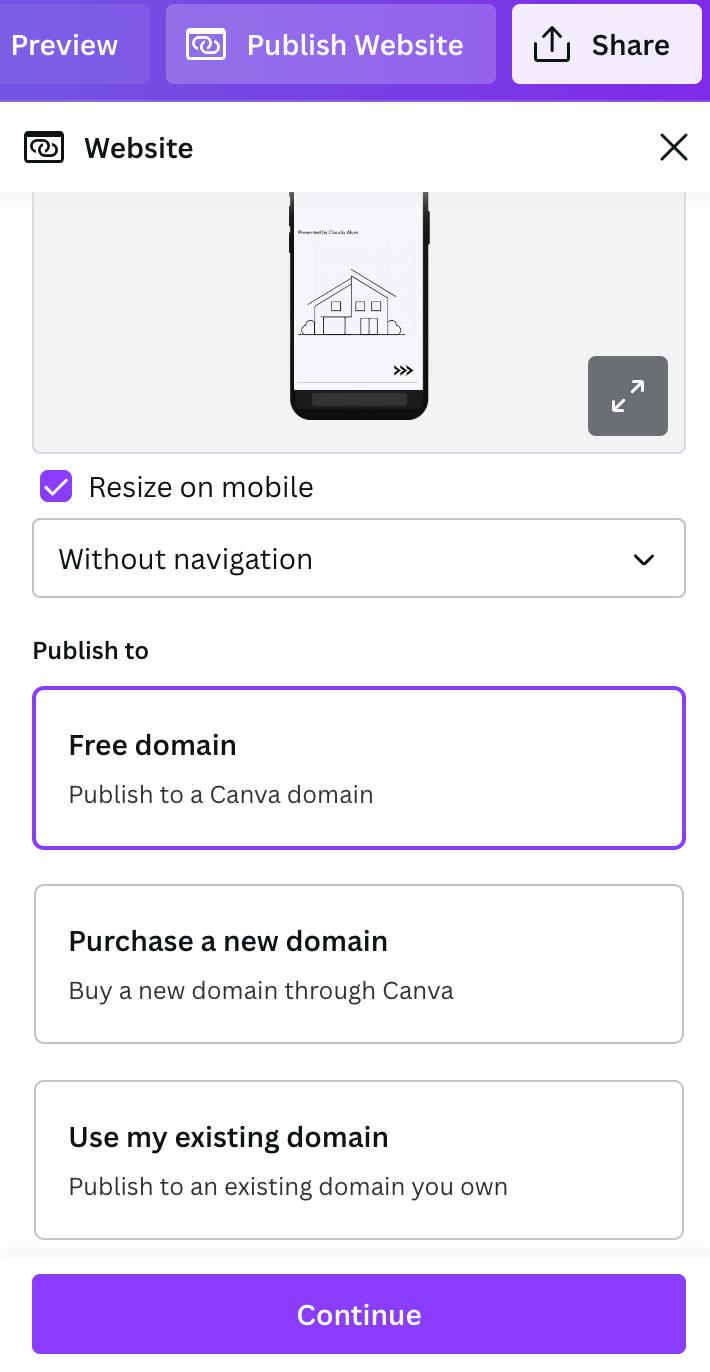
Task: Click the Publish Website link icon
Action: tap(206, 45)
